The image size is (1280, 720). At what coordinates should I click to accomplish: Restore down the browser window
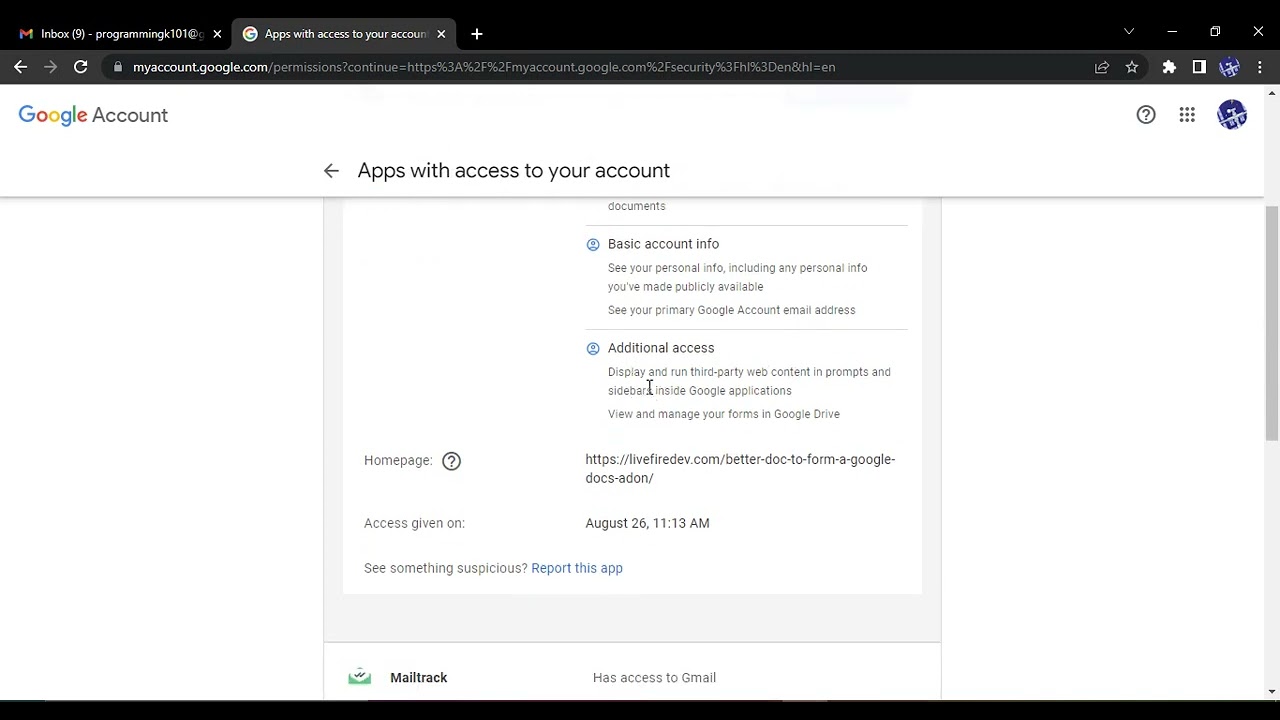point(1215,32)
